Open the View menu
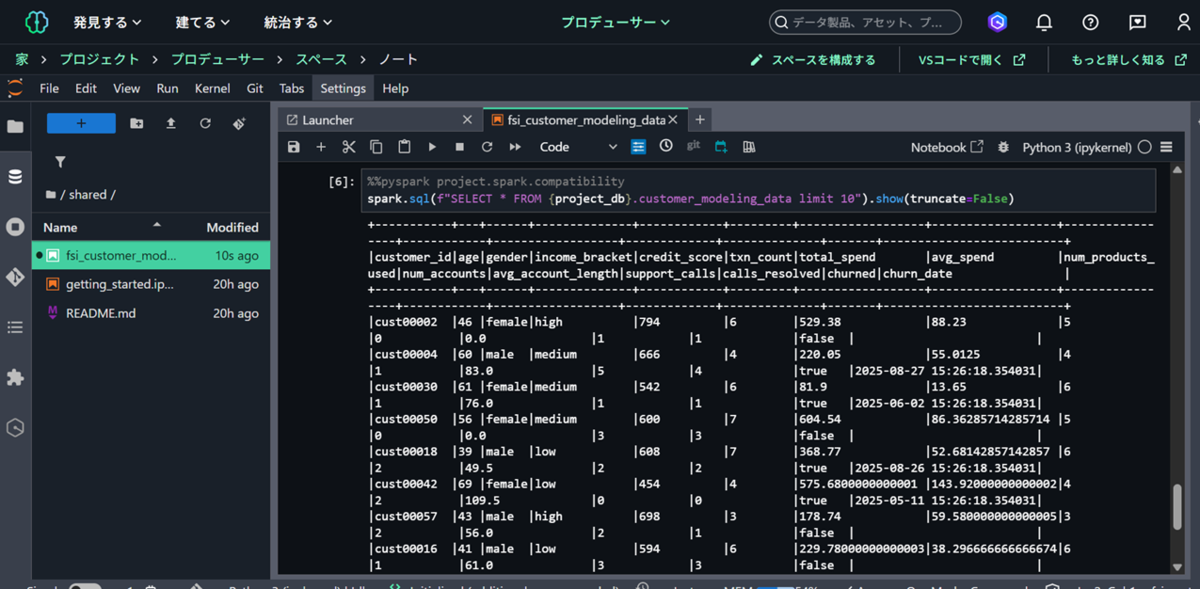 pyautogui.click(x=126, y=88)
